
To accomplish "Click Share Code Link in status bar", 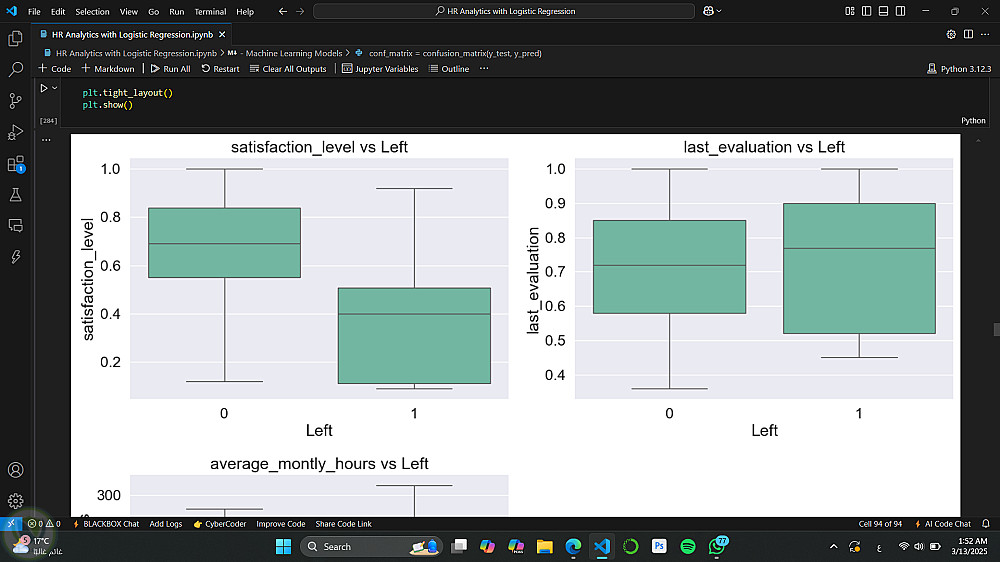I will [x=343, y=524].
